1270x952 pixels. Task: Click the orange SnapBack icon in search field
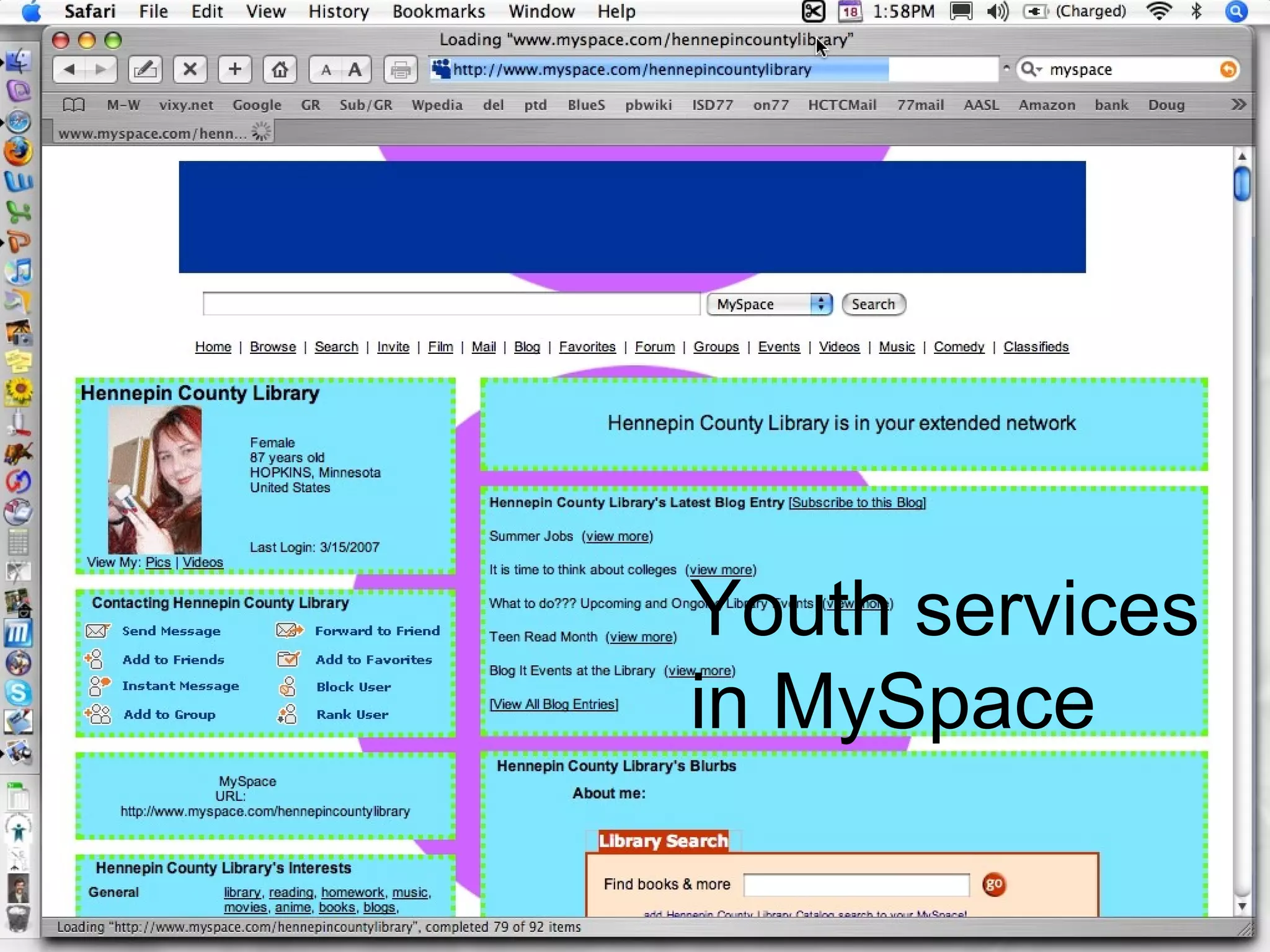point(1227,69)
